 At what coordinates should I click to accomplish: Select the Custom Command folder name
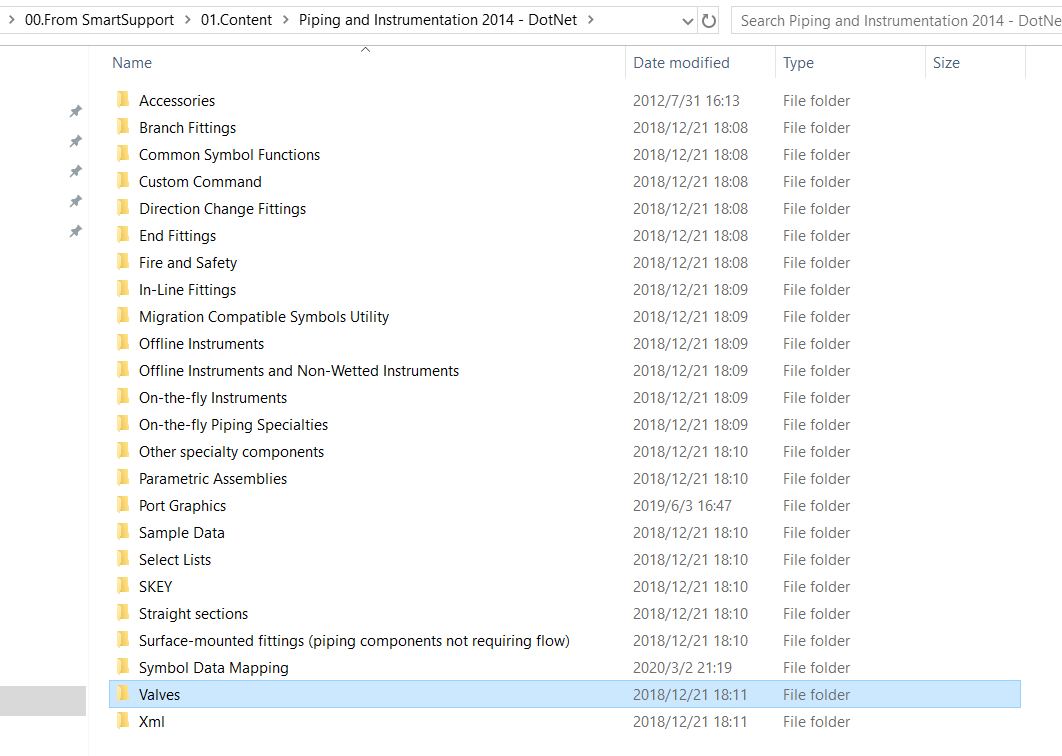point(200,182)
